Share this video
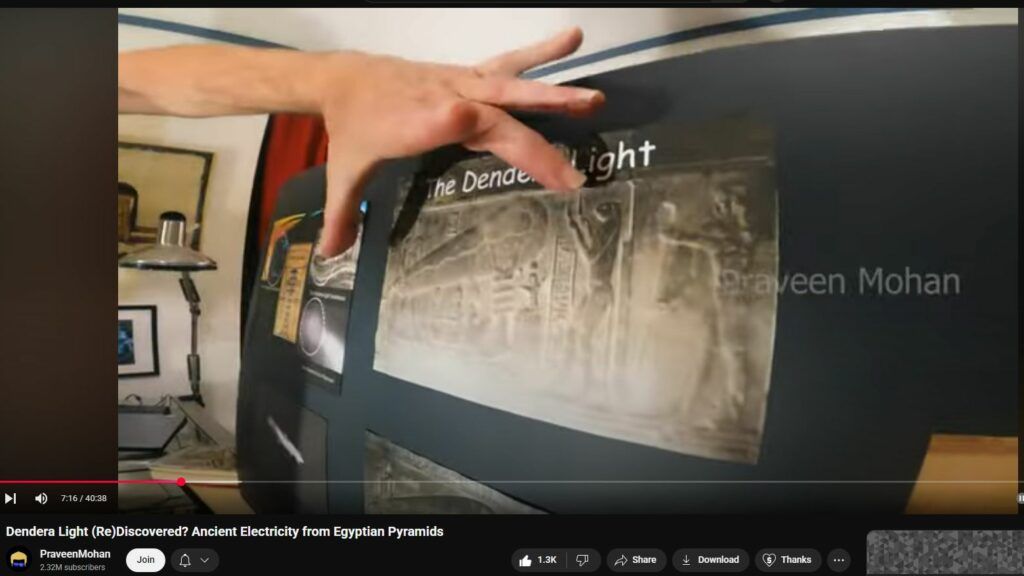Viewport: 1024px width, 576px height. (635, 560)
